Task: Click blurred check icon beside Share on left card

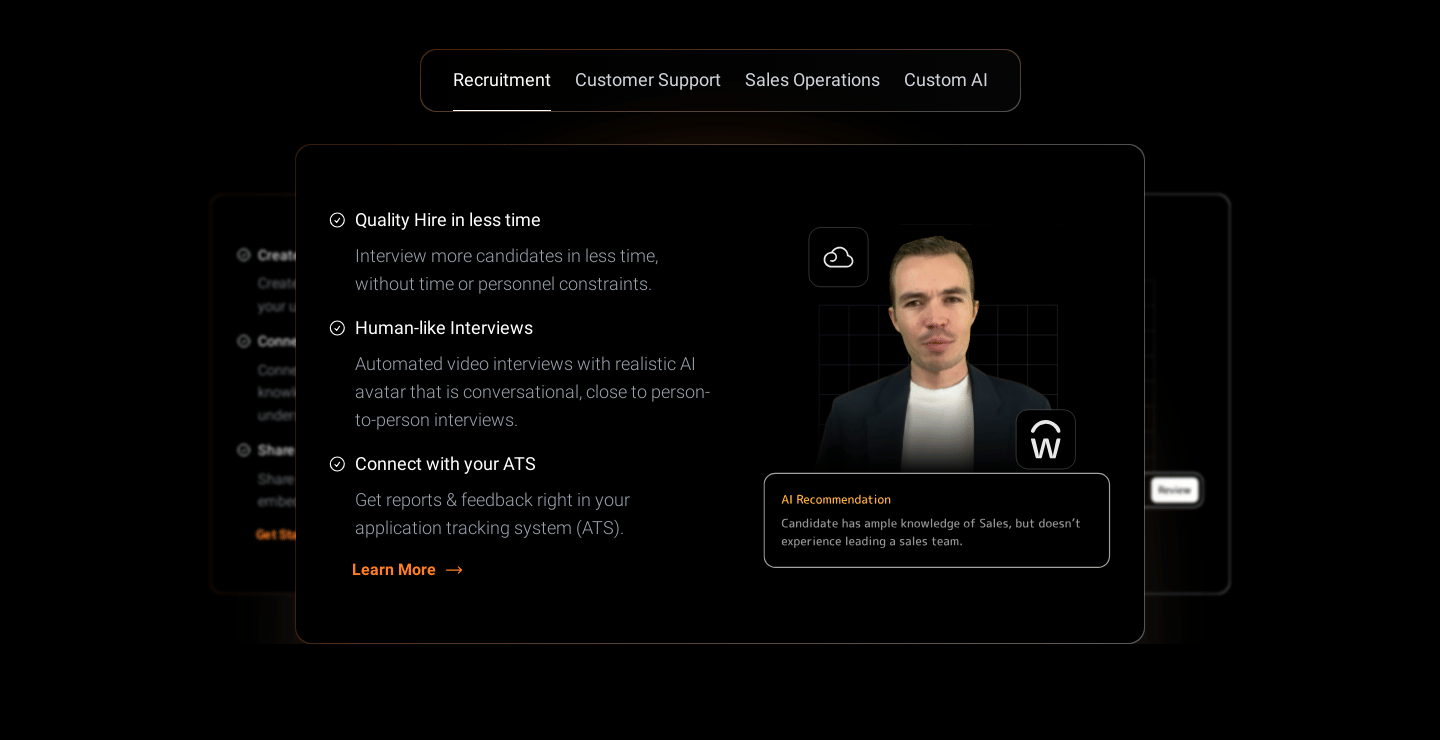Action: [x=243, y=450]
